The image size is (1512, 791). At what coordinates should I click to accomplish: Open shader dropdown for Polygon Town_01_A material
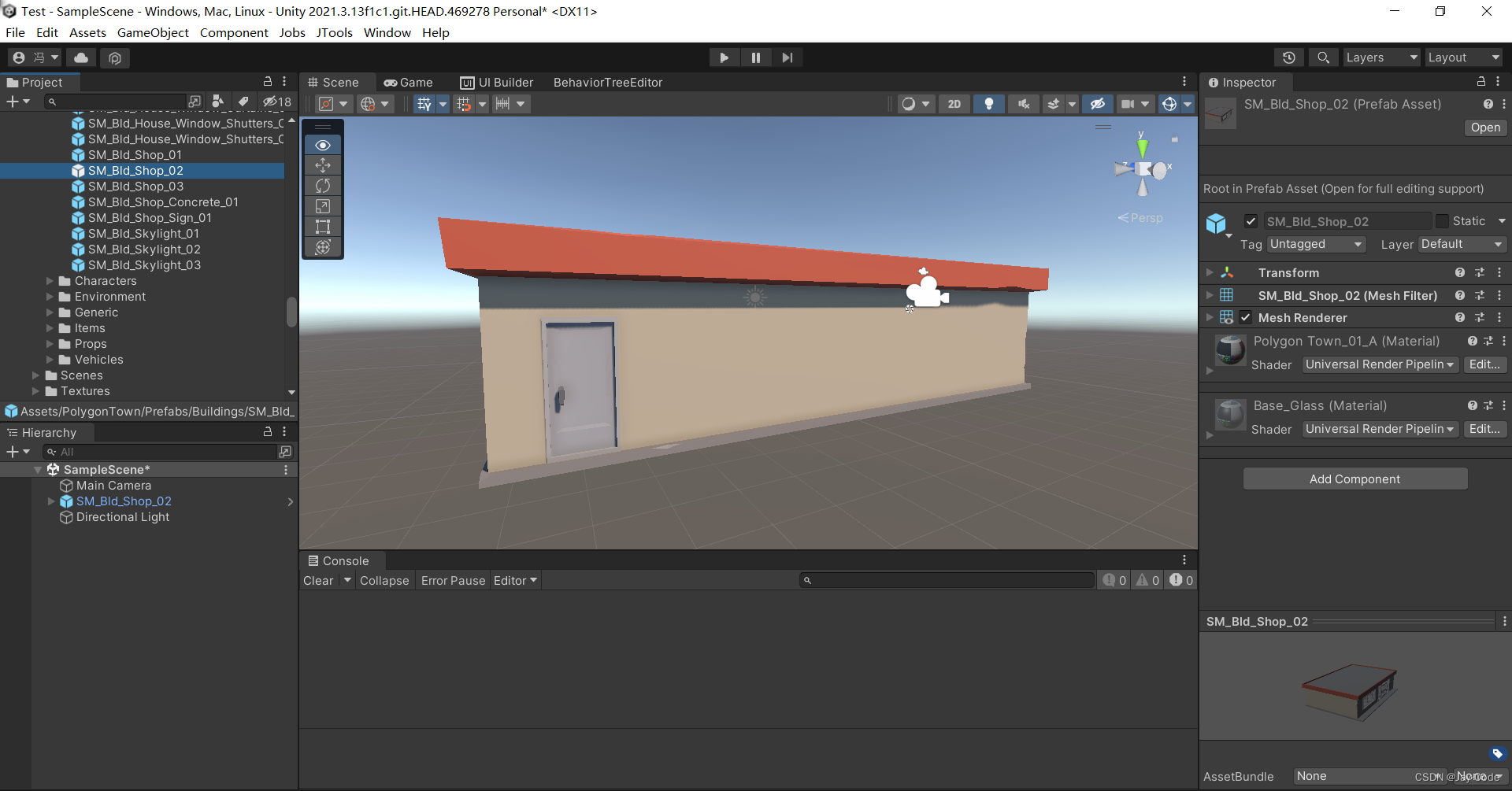[x=1380, y=364]
